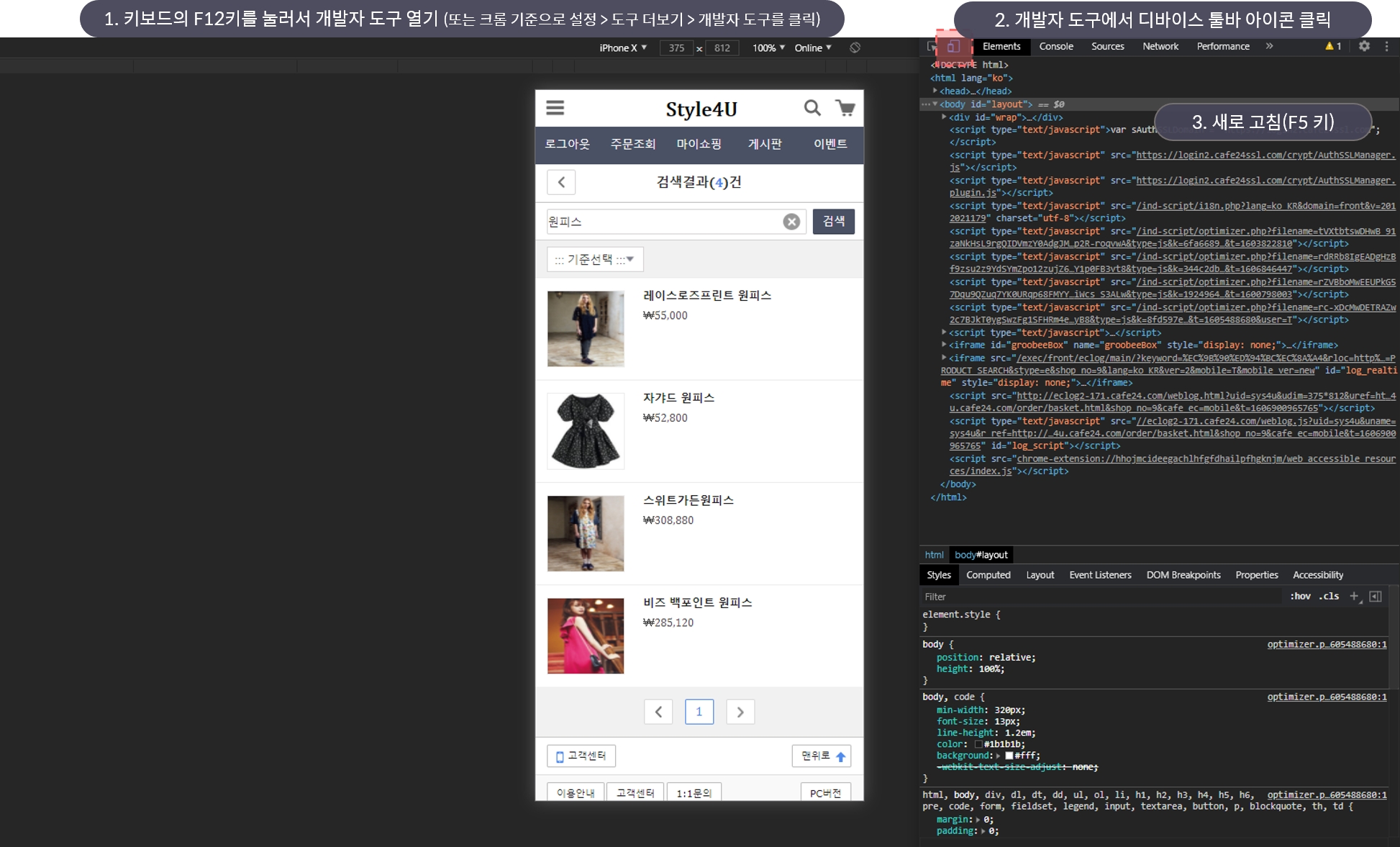Click the scroll-to-top 맨위로 button
Image resolution: width=1400 pixels, height=847 pixels.
click(x=822, y=756)
